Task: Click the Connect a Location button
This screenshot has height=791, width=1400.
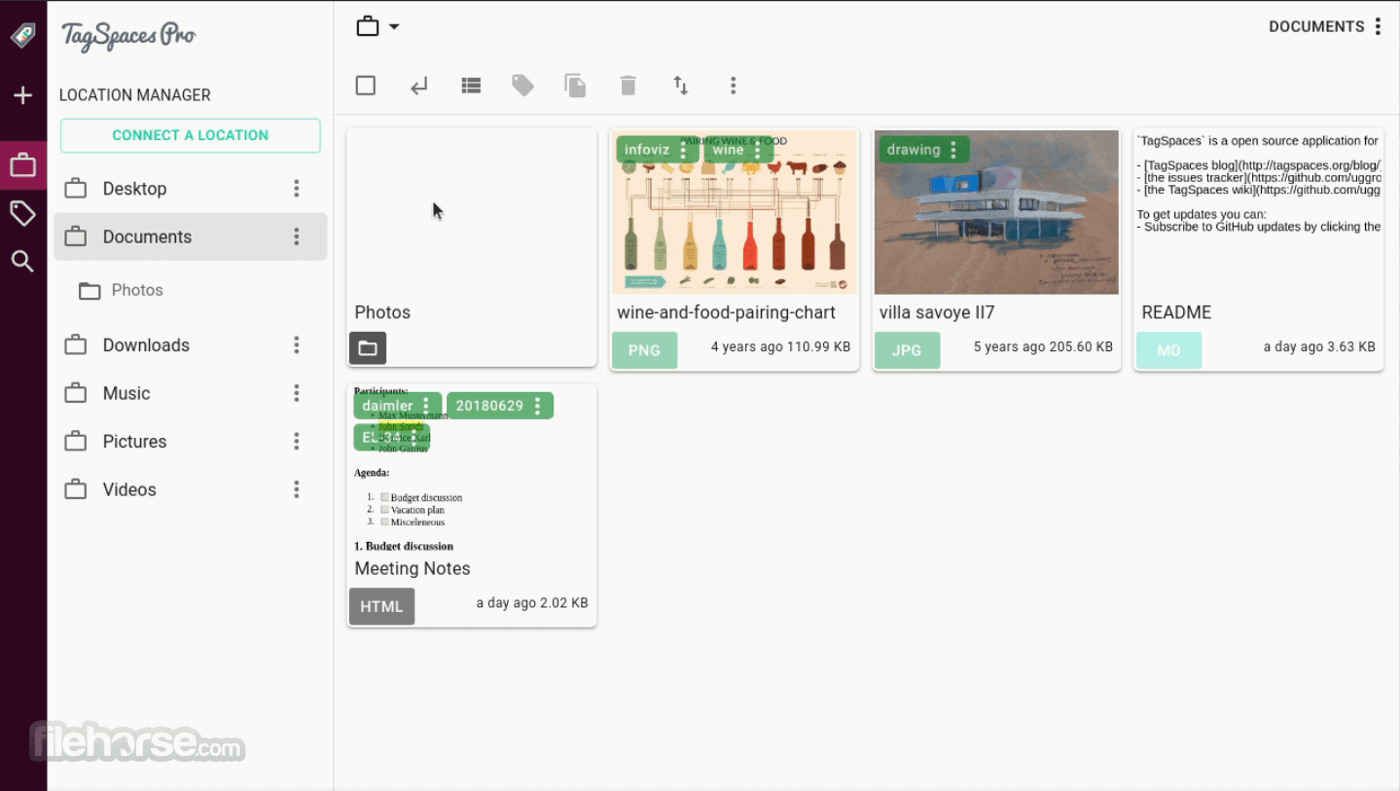Action: [x=190, y=136]
